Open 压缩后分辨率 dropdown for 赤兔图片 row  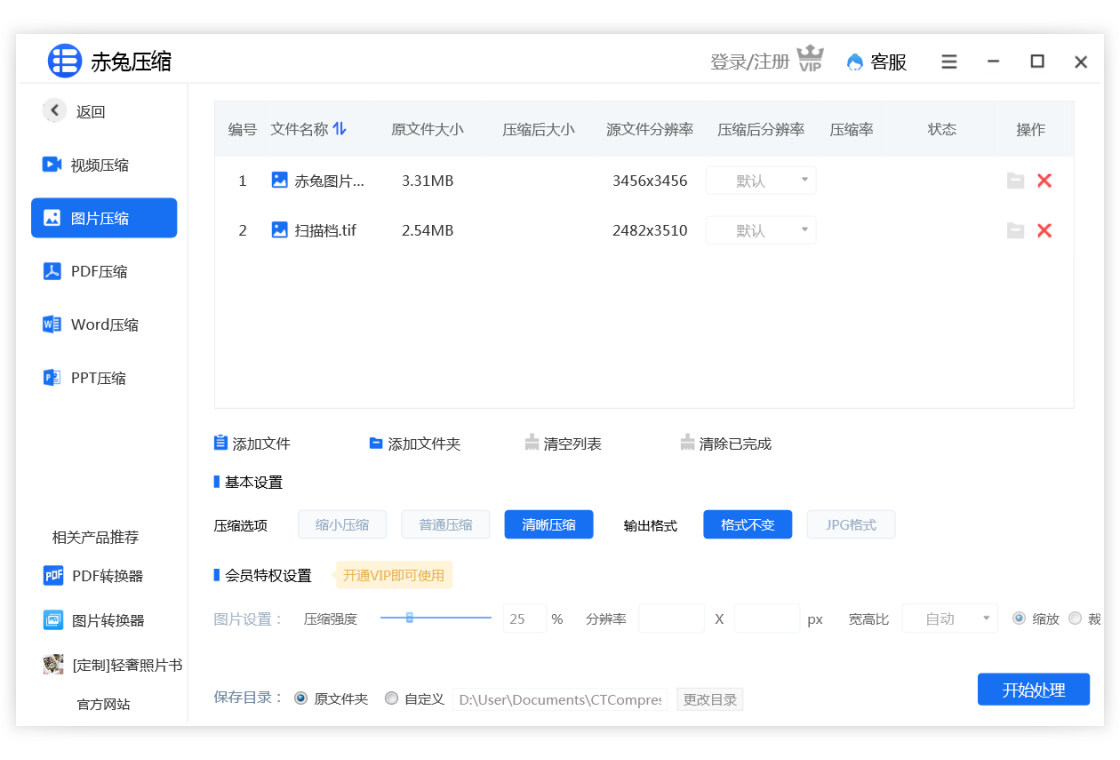tap(761, 181)
